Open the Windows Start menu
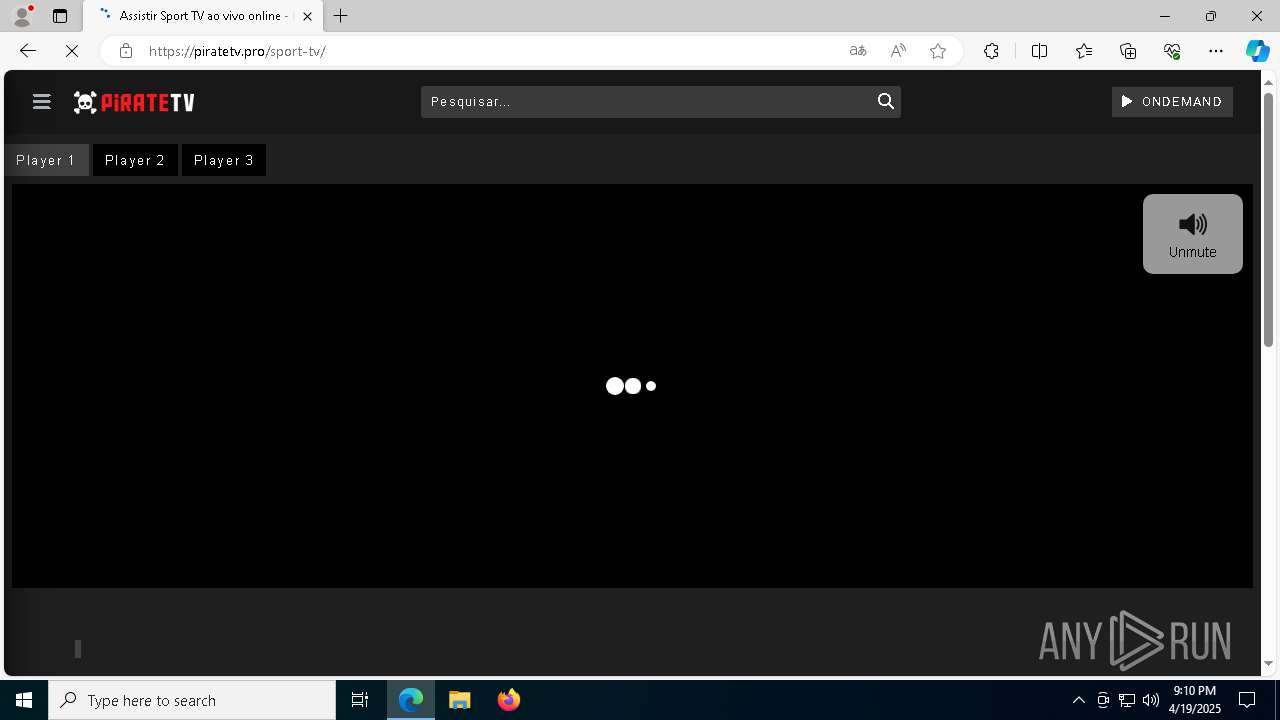 [x=24, y=700]
